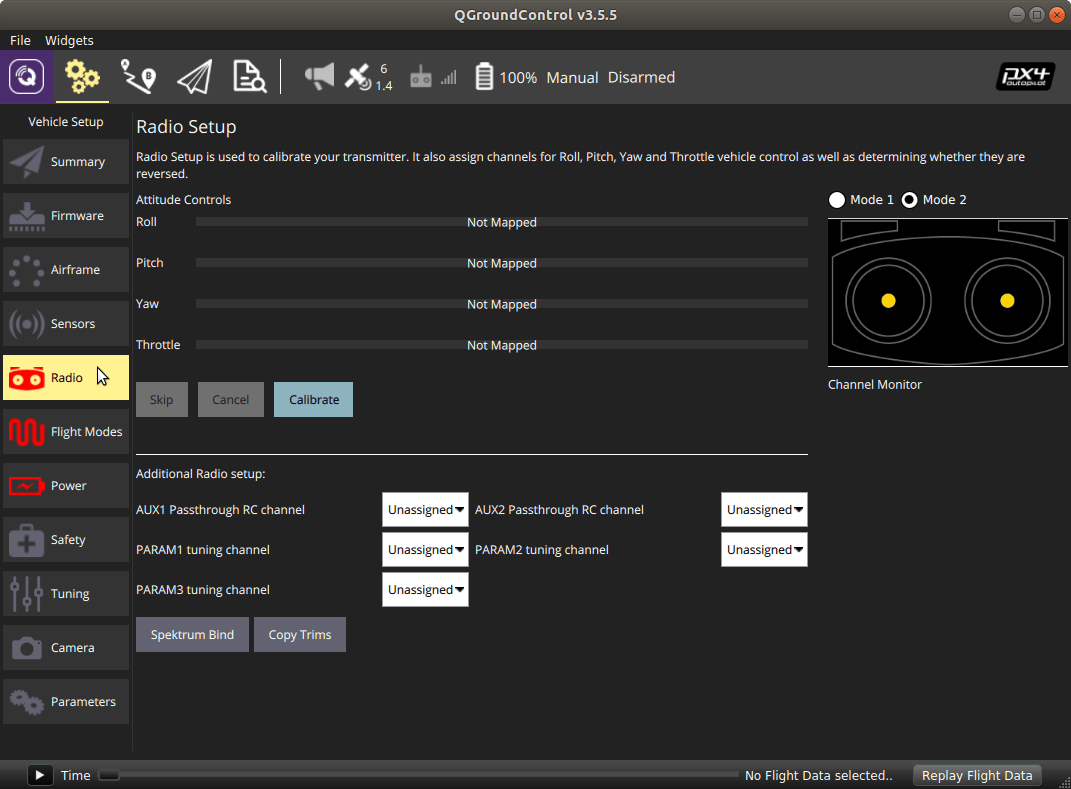
Task: Go to the Parameters setup page
Action: [x=66, y=702]
